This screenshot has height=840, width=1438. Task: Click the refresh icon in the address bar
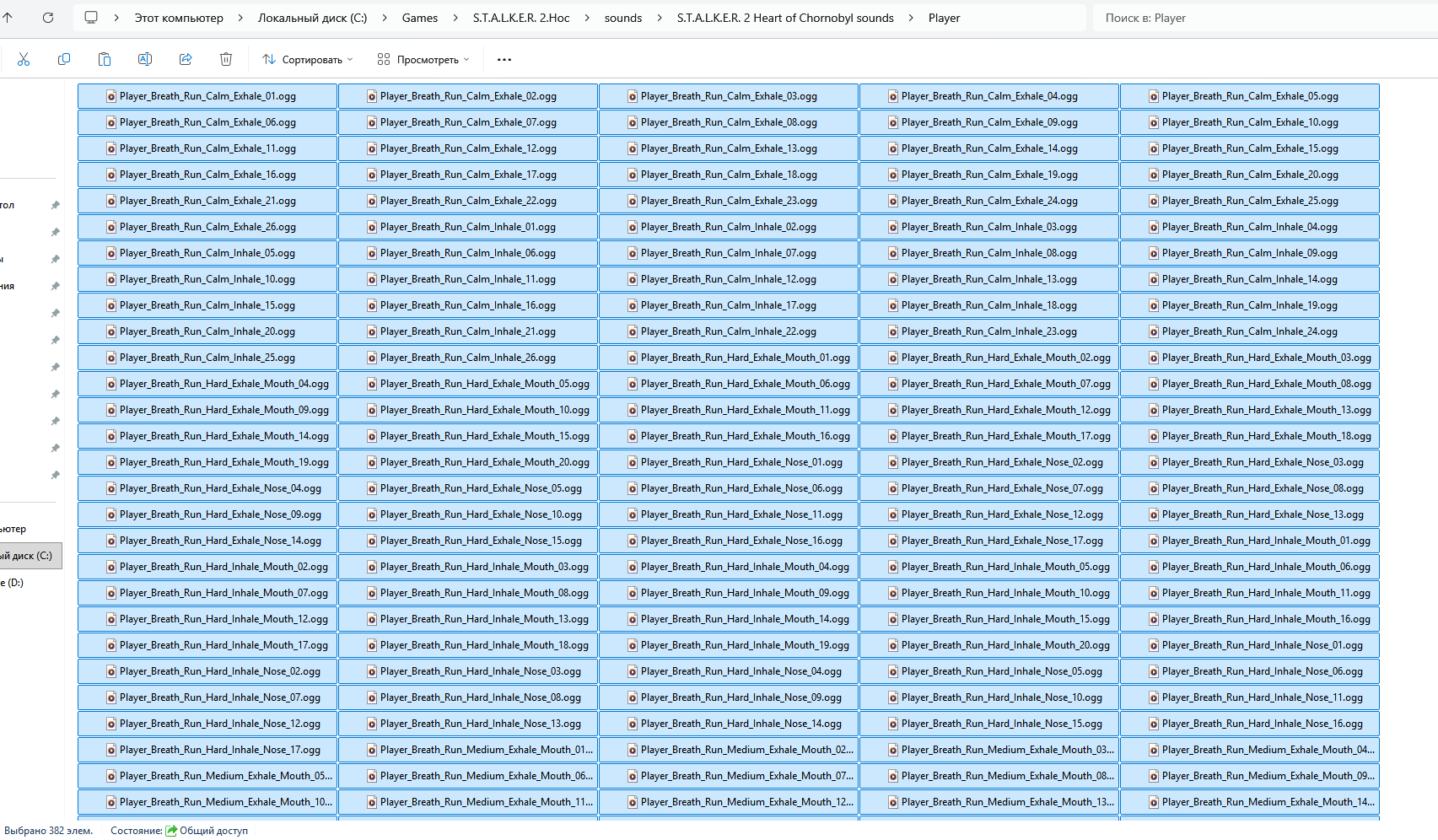tap(48, 18)
